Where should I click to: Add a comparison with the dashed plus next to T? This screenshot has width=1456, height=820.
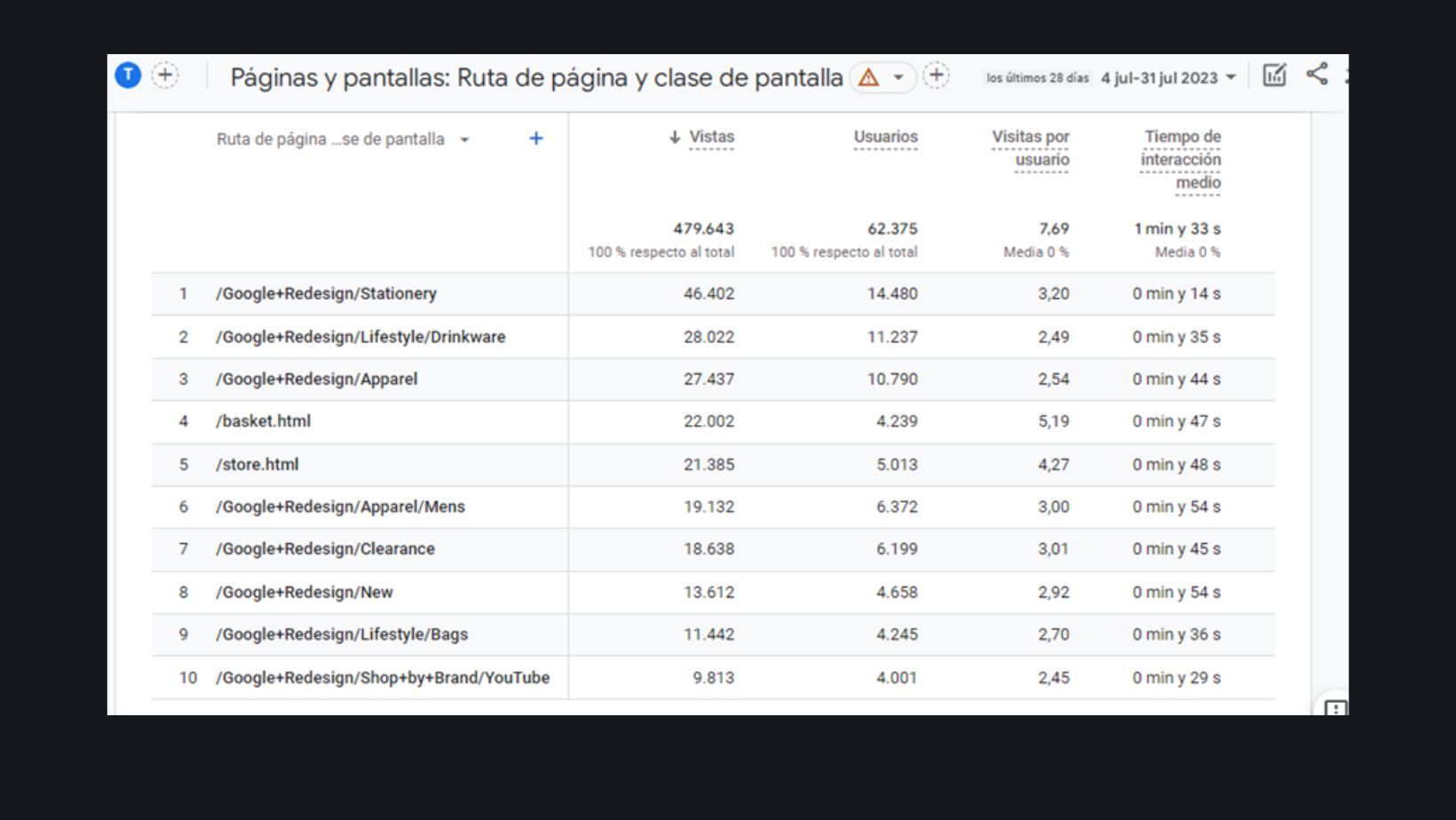click(165, 75)
